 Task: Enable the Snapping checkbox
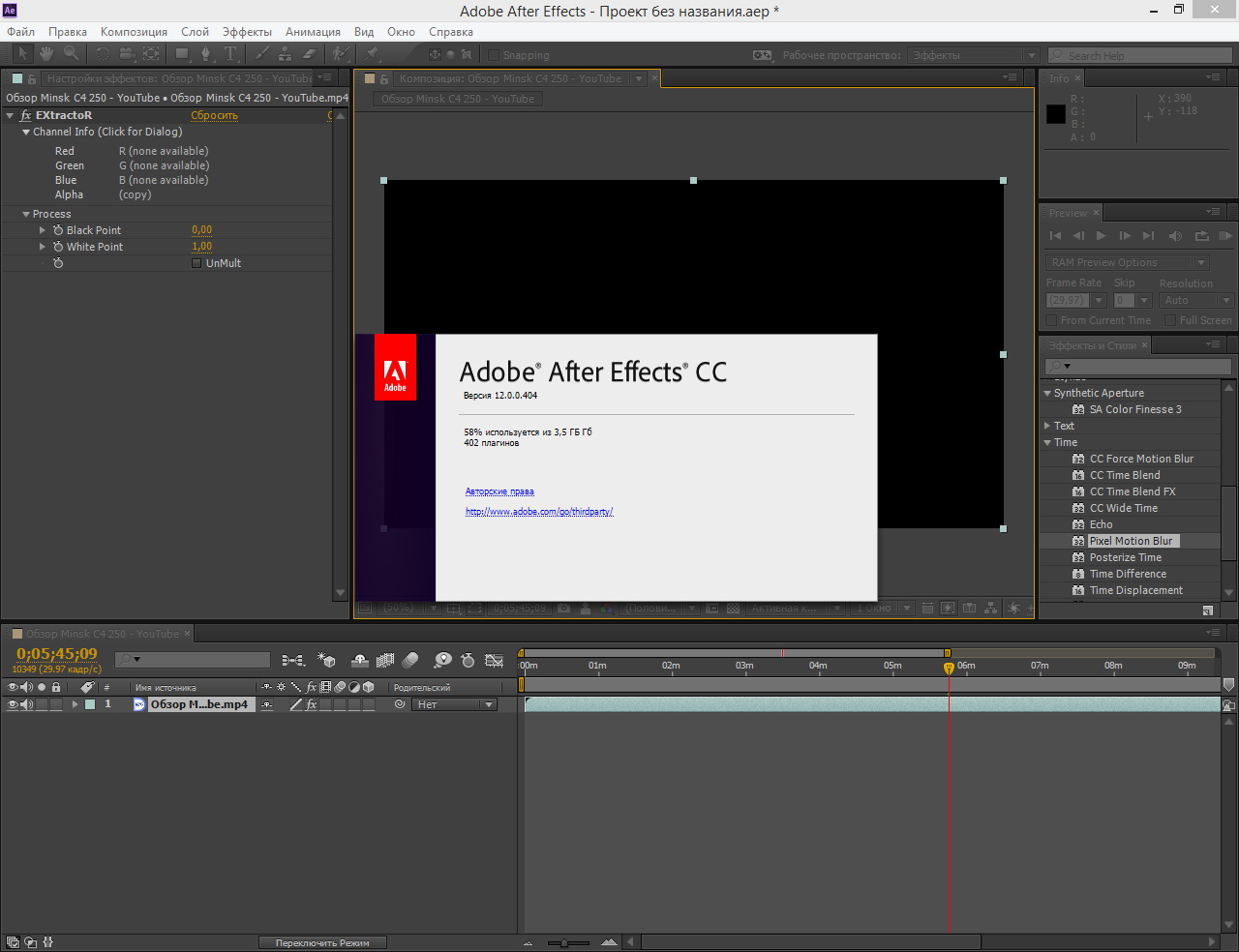pos(494,55)
